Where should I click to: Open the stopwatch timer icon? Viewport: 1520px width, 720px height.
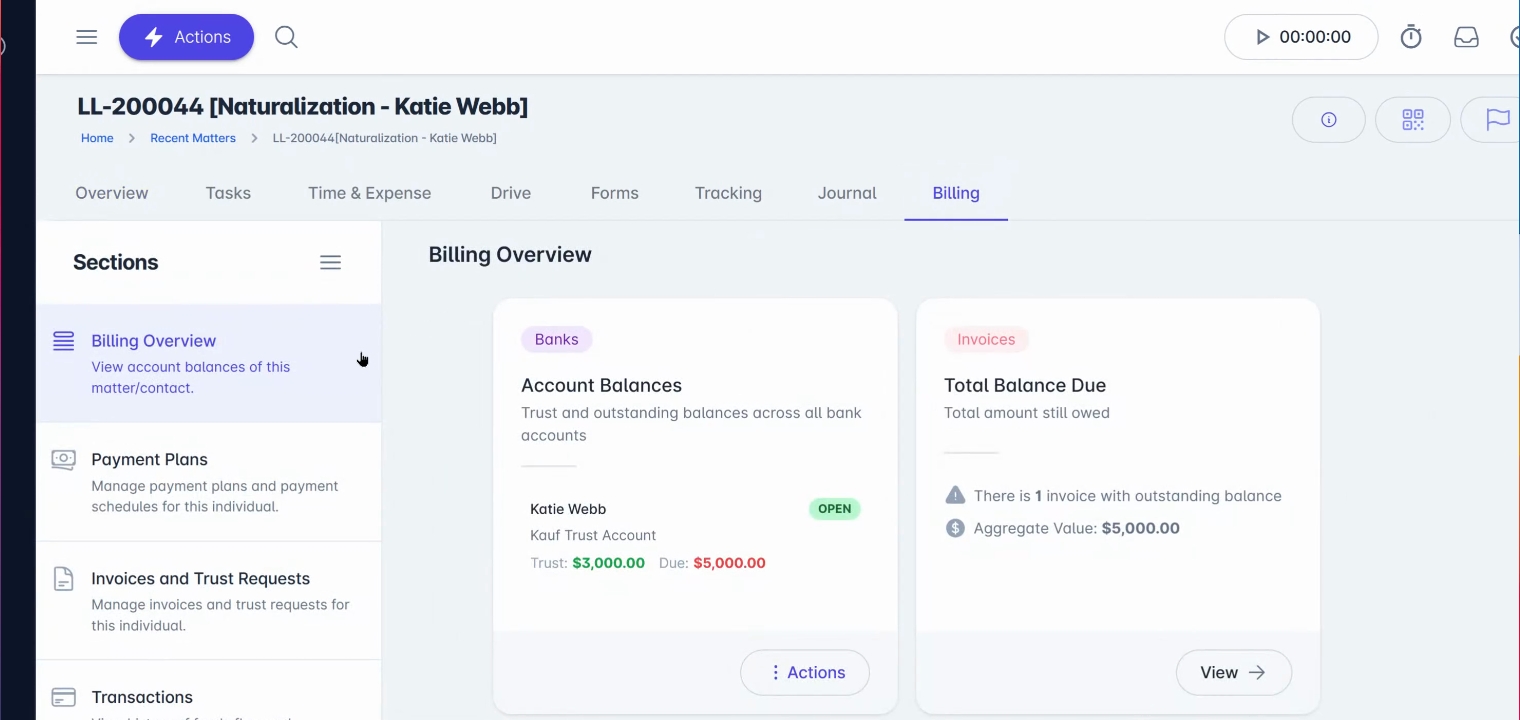(1411, 37)
